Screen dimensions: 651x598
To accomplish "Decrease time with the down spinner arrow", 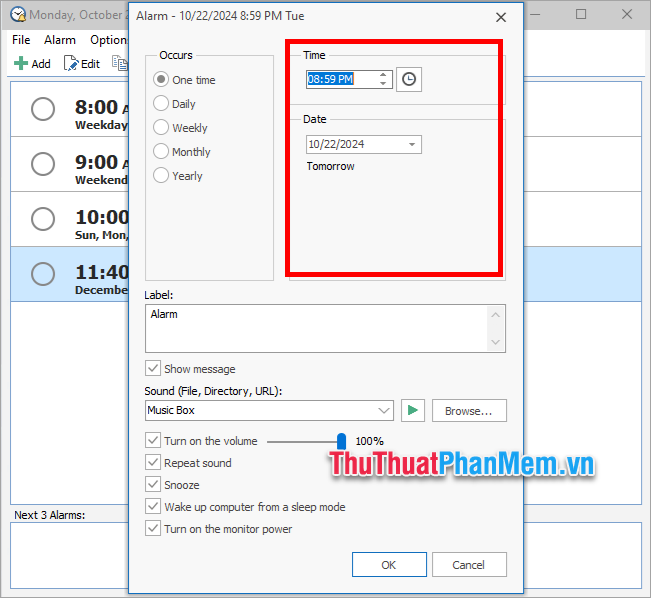I will click(x=383, y=83).
